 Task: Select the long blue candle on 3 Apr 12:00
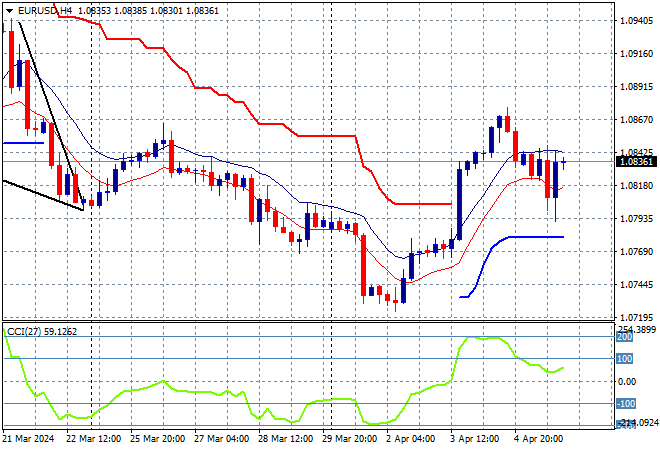(x=459, y=205)
